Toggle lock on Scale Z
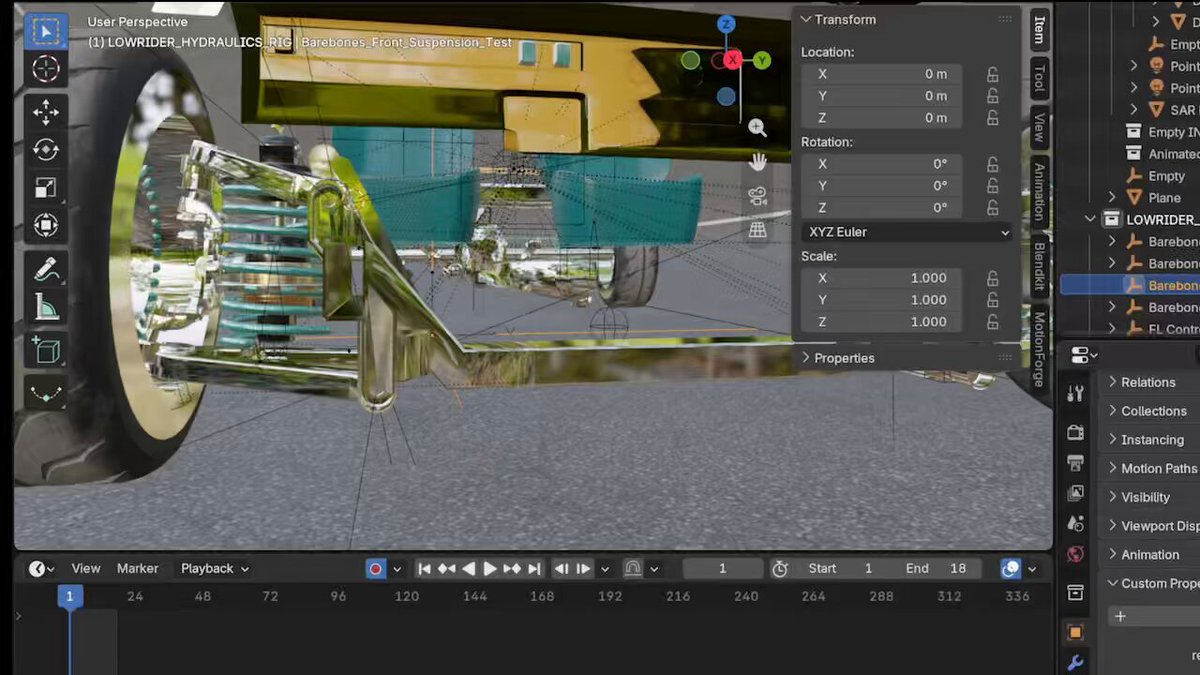This screenshot has width=1200, height=675. coord(993,322)
